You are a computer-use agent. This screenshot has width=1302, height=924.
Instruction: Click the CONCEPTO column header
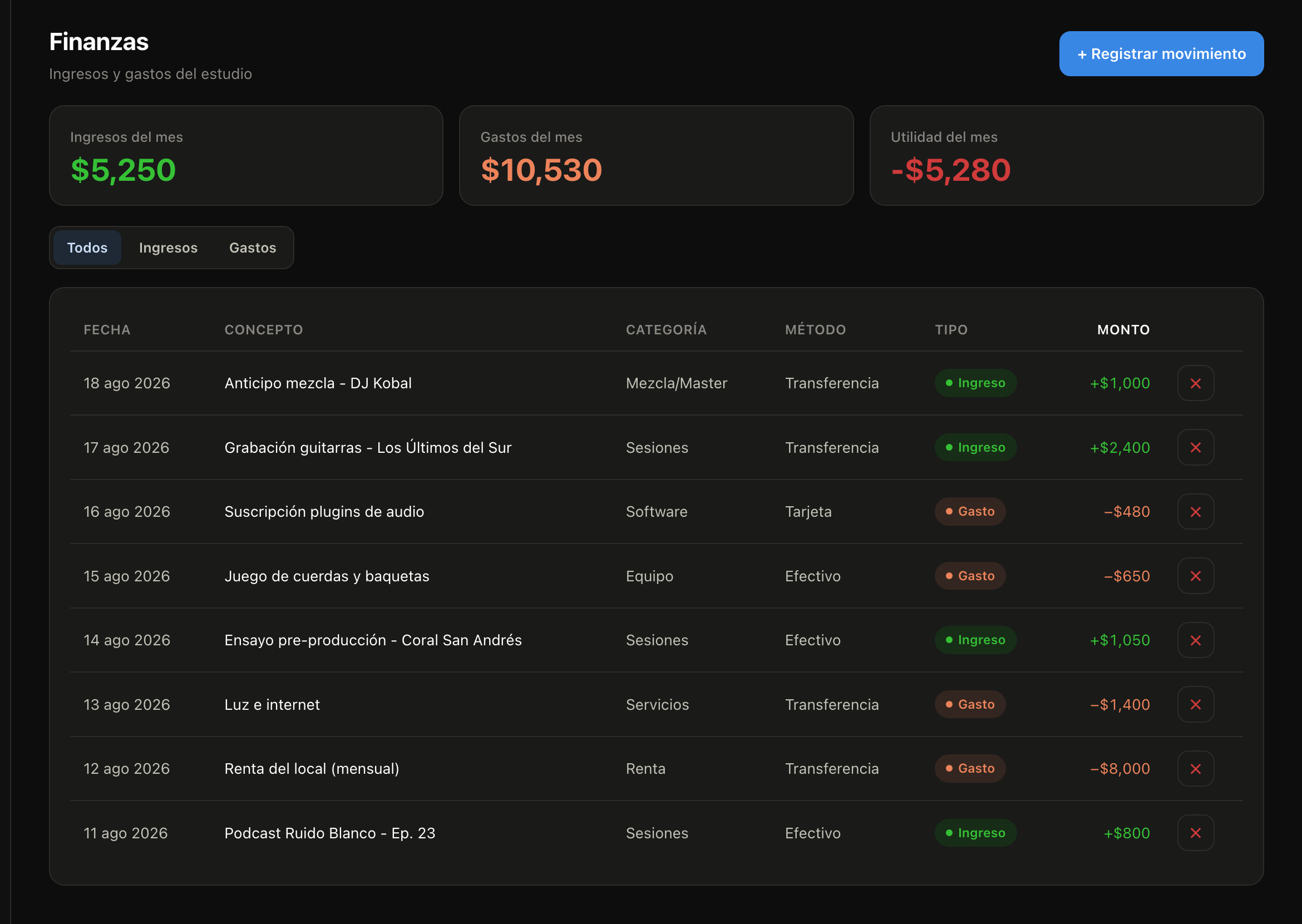click(264, 329)
